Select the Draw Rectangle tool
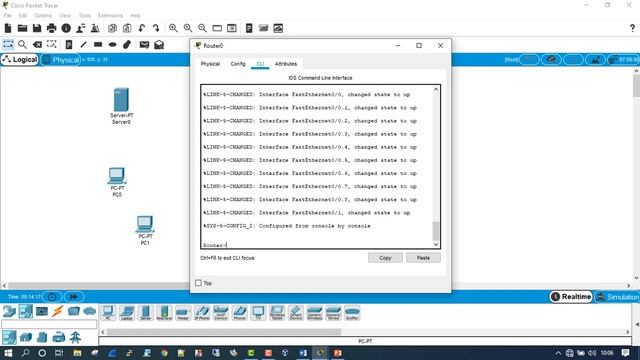640x360 pixels. (98, 44)
